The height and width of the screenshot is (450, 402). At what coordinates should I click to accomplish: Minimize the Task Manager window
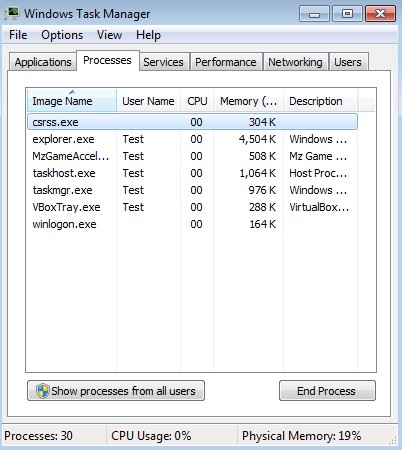(314, 14)
